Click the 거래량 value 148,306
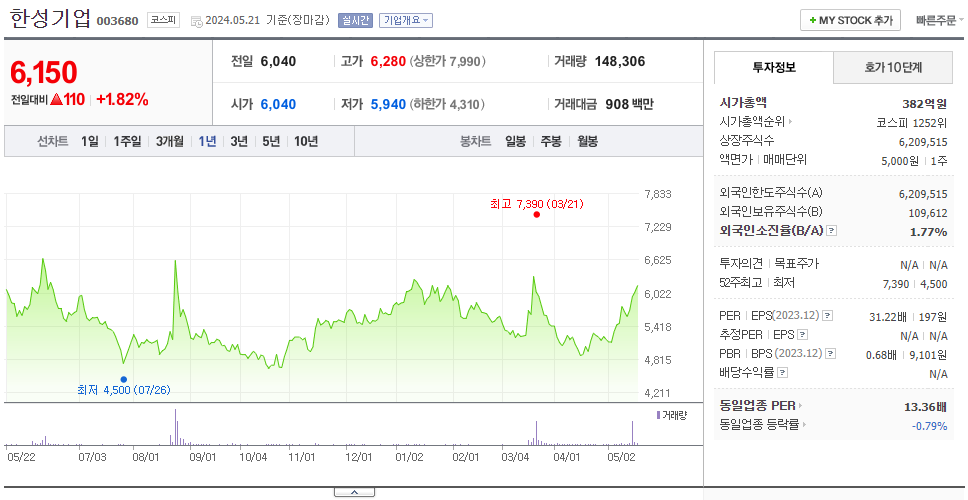Viewport: 968px width, 500px height. tap(620, 61)
